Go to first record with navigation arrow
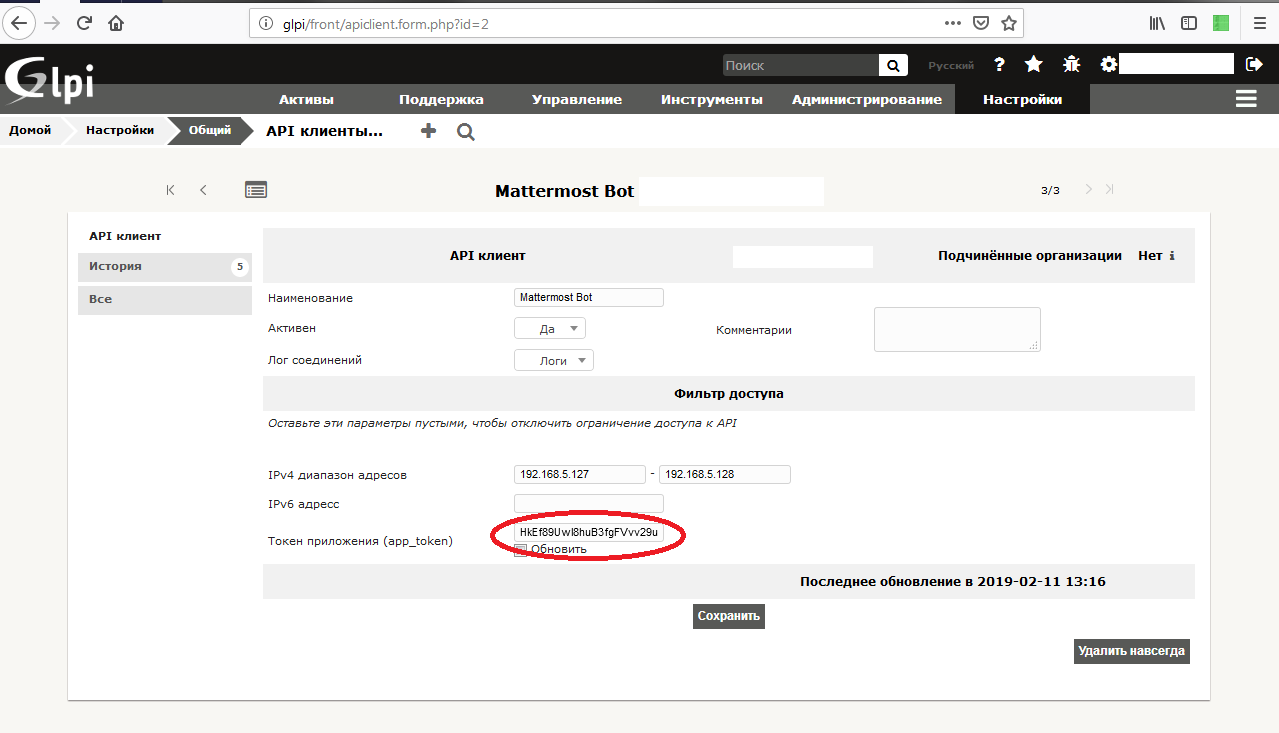 coord(171,190)
